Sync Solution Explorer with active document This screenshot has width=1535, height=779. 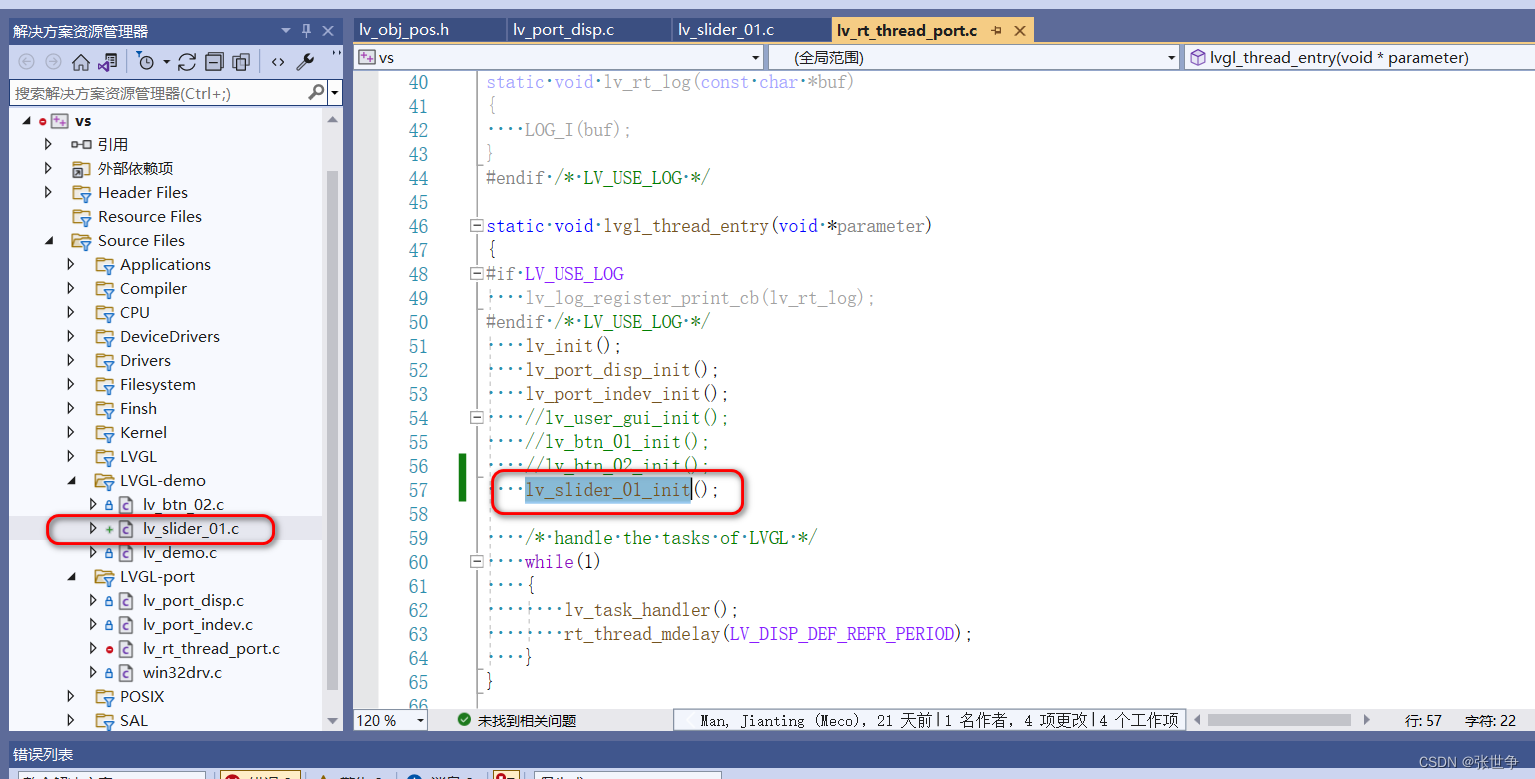[107, 62]
